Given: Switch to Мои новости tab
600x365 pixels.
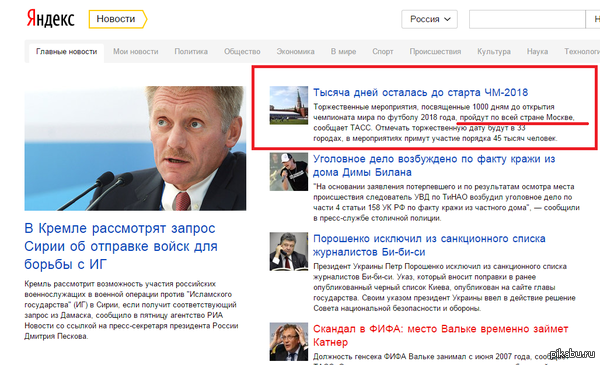Looking at the screenshot, I should pos(135,52).
